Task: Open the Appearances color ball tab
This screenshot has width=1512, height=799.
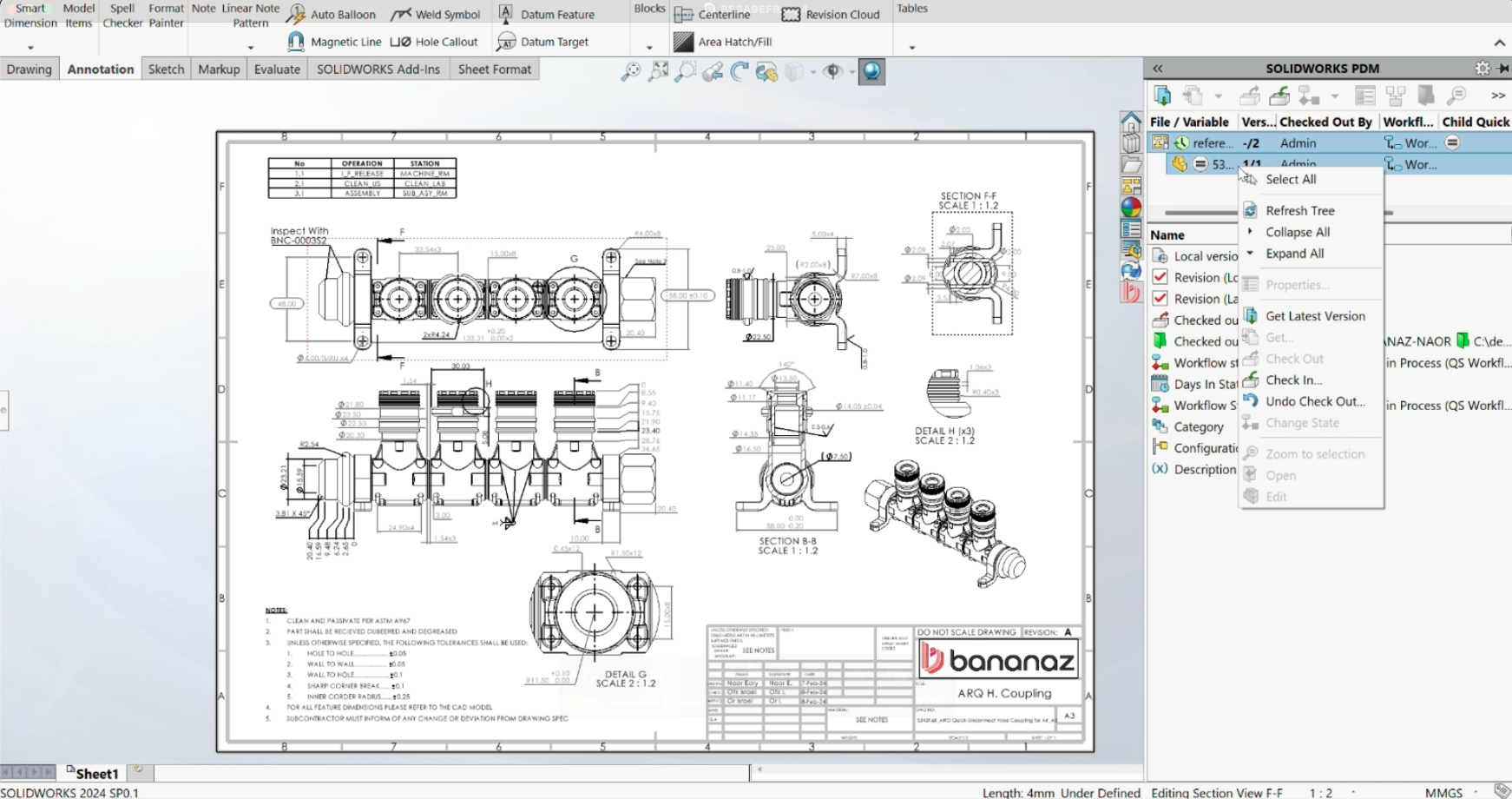Action: click(x=1131, y=208)
